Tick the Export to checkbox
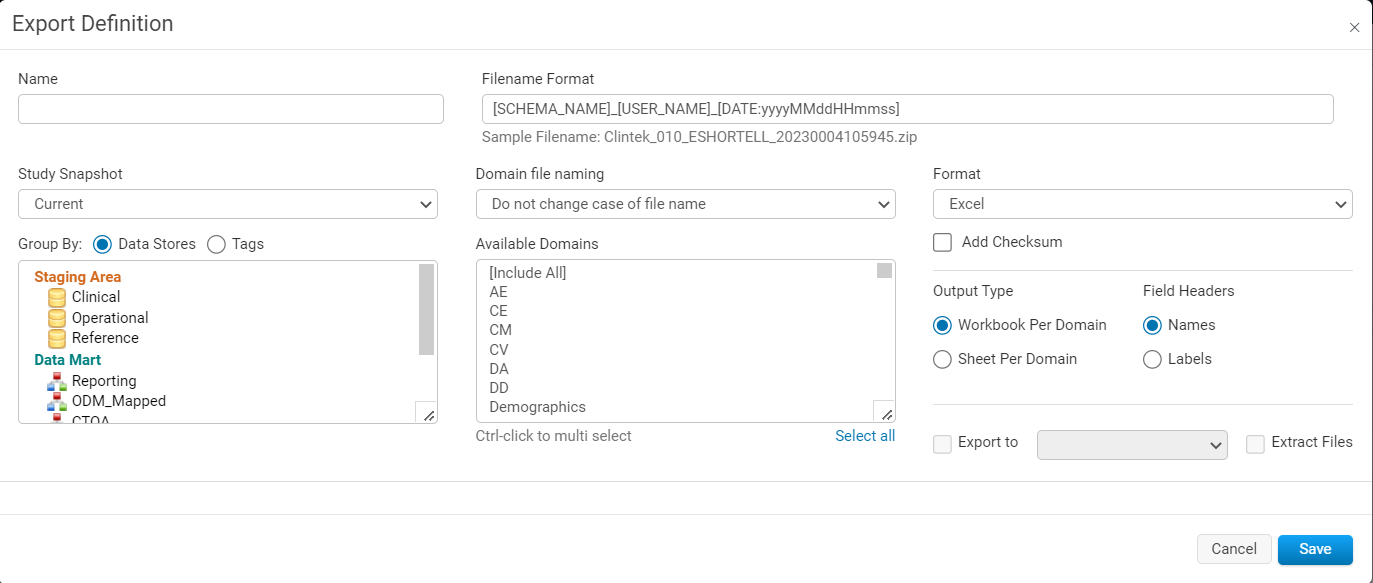The image size is (1373, 583). point(942,444)
